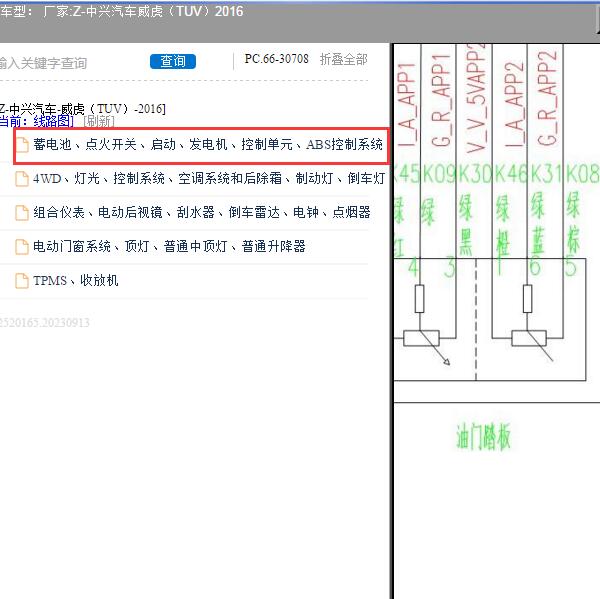Click K09 connector label in diagram
This screenshot has width=600, height=599.
(439, 173)
